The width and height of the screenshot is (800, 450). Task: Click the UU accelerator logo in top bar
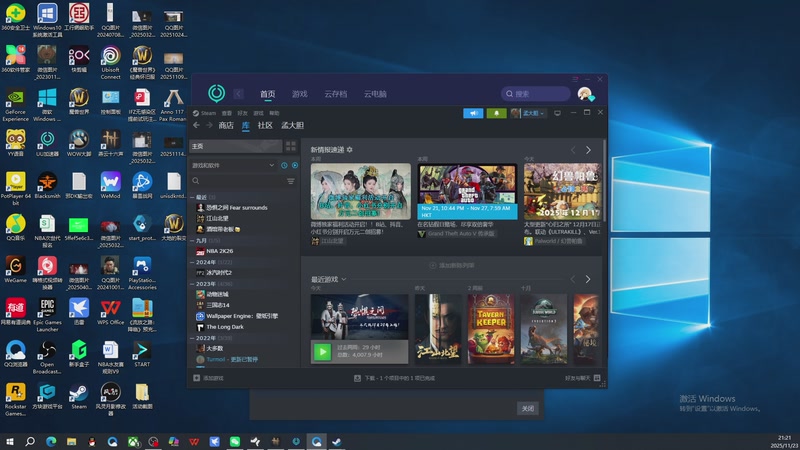[x=217, y=93]
